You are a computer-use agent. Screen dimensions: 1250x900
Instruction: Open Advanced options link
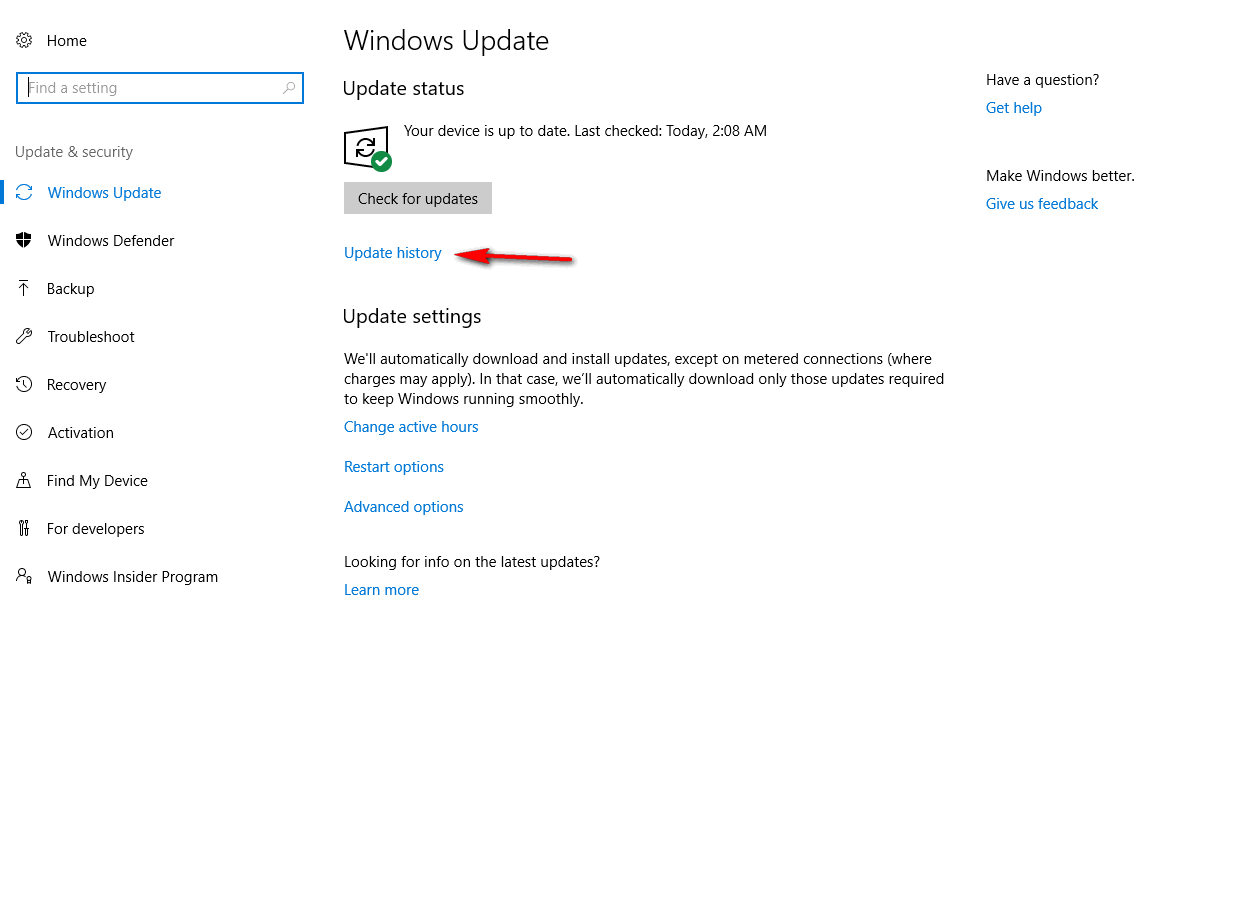(x=404, y=507)
